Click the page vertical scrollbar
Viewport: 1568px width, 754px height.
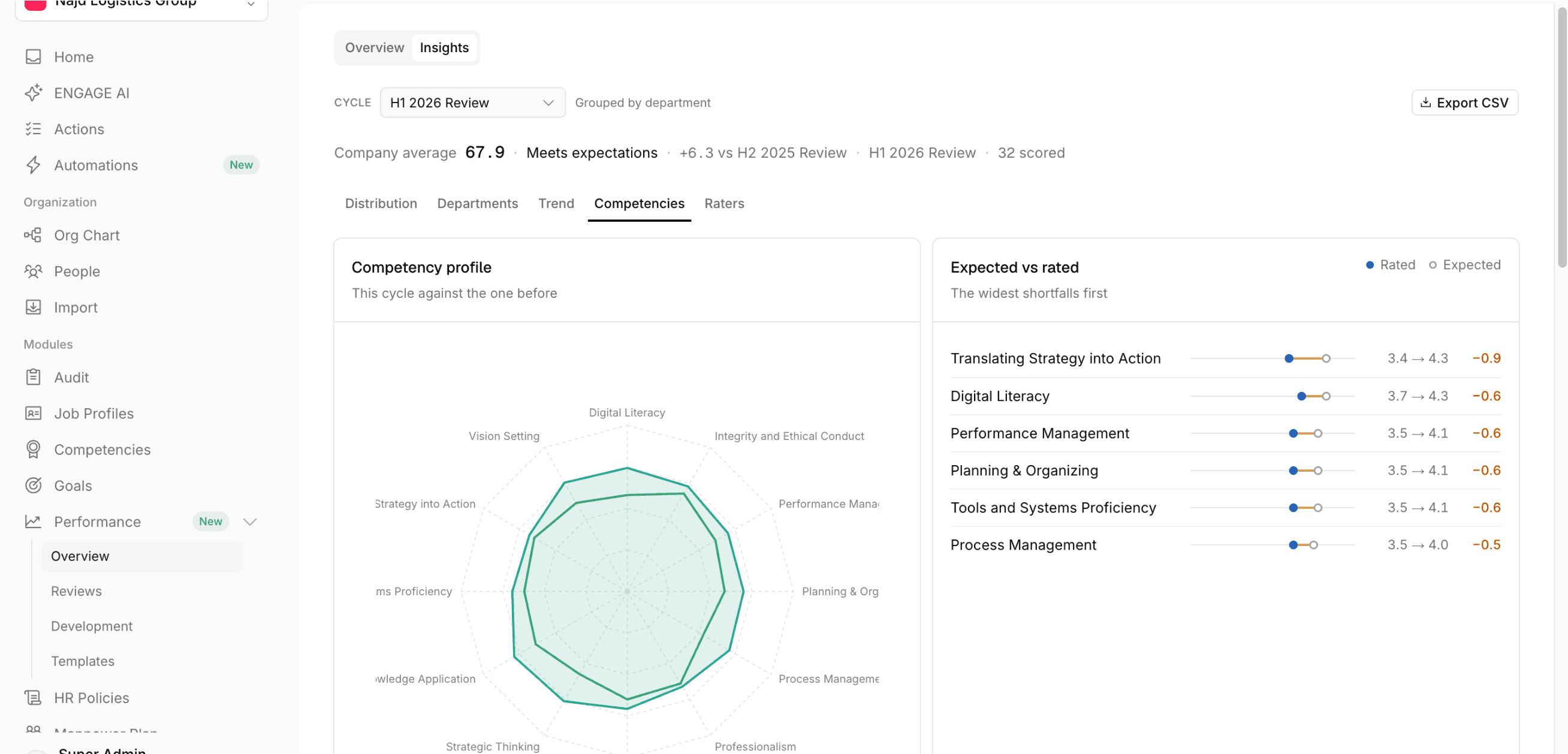click(x=1562, y=137)
